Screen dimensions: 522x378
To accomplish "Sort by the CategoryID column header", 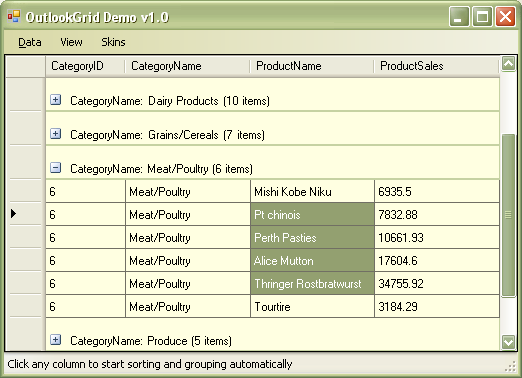I will coord(85,66).
